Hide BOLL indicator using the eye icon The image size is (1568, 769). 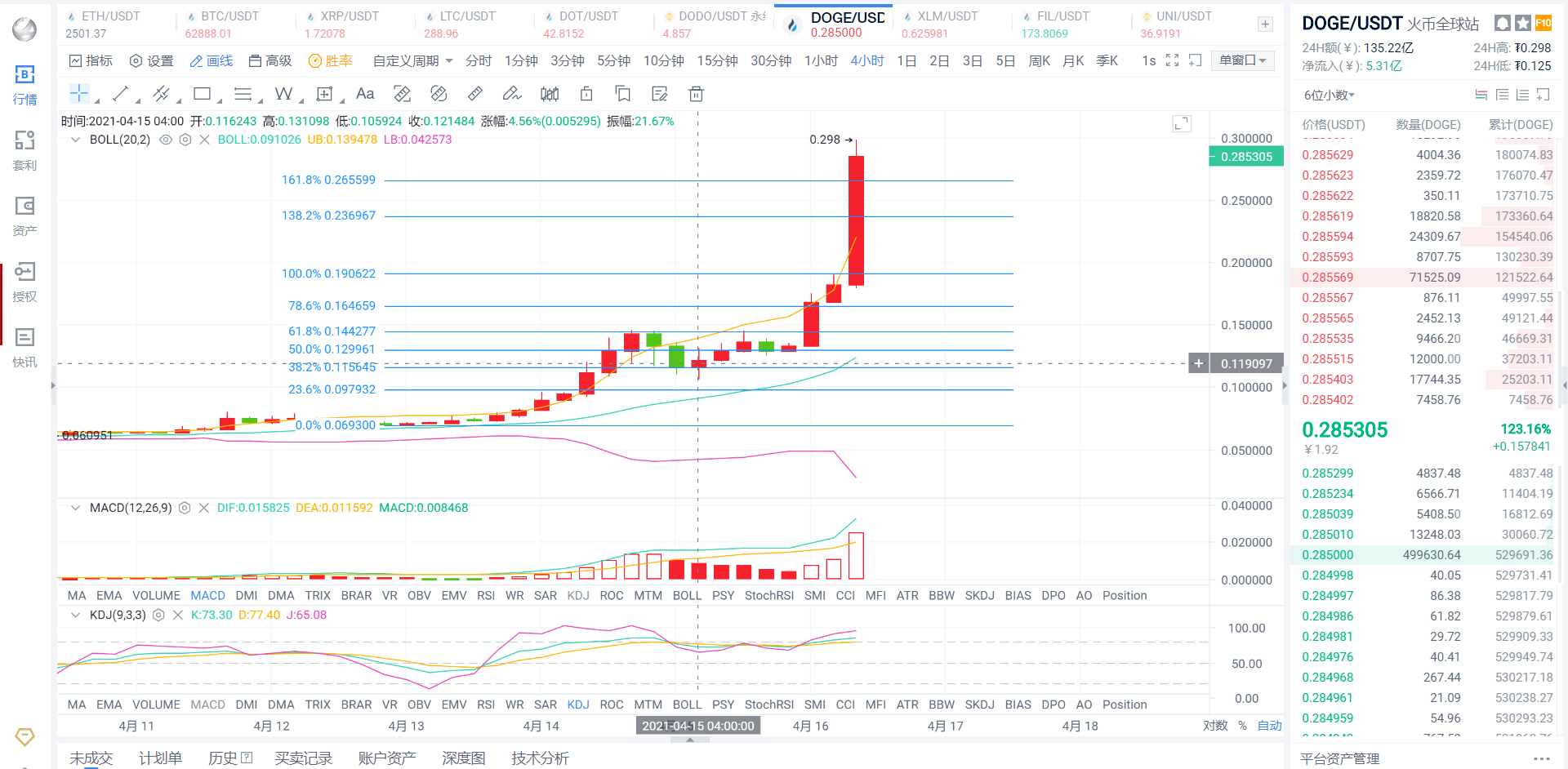[x=166, y=140]
